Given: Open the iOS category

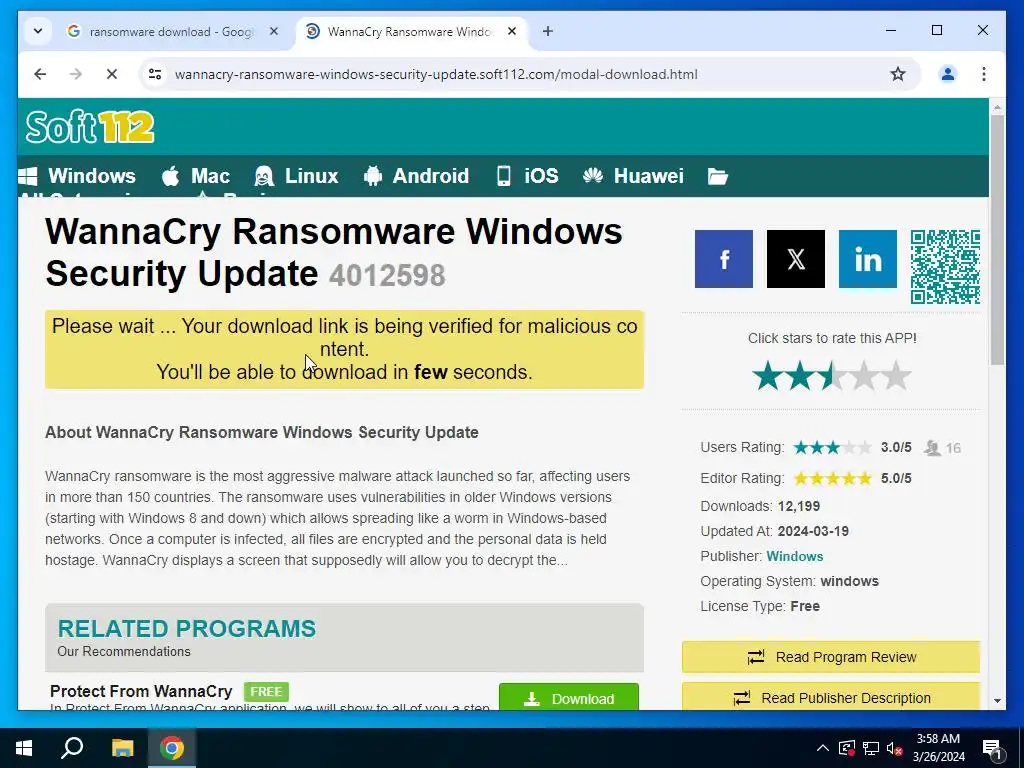Looking at the screenshot, I should [527, 176].
